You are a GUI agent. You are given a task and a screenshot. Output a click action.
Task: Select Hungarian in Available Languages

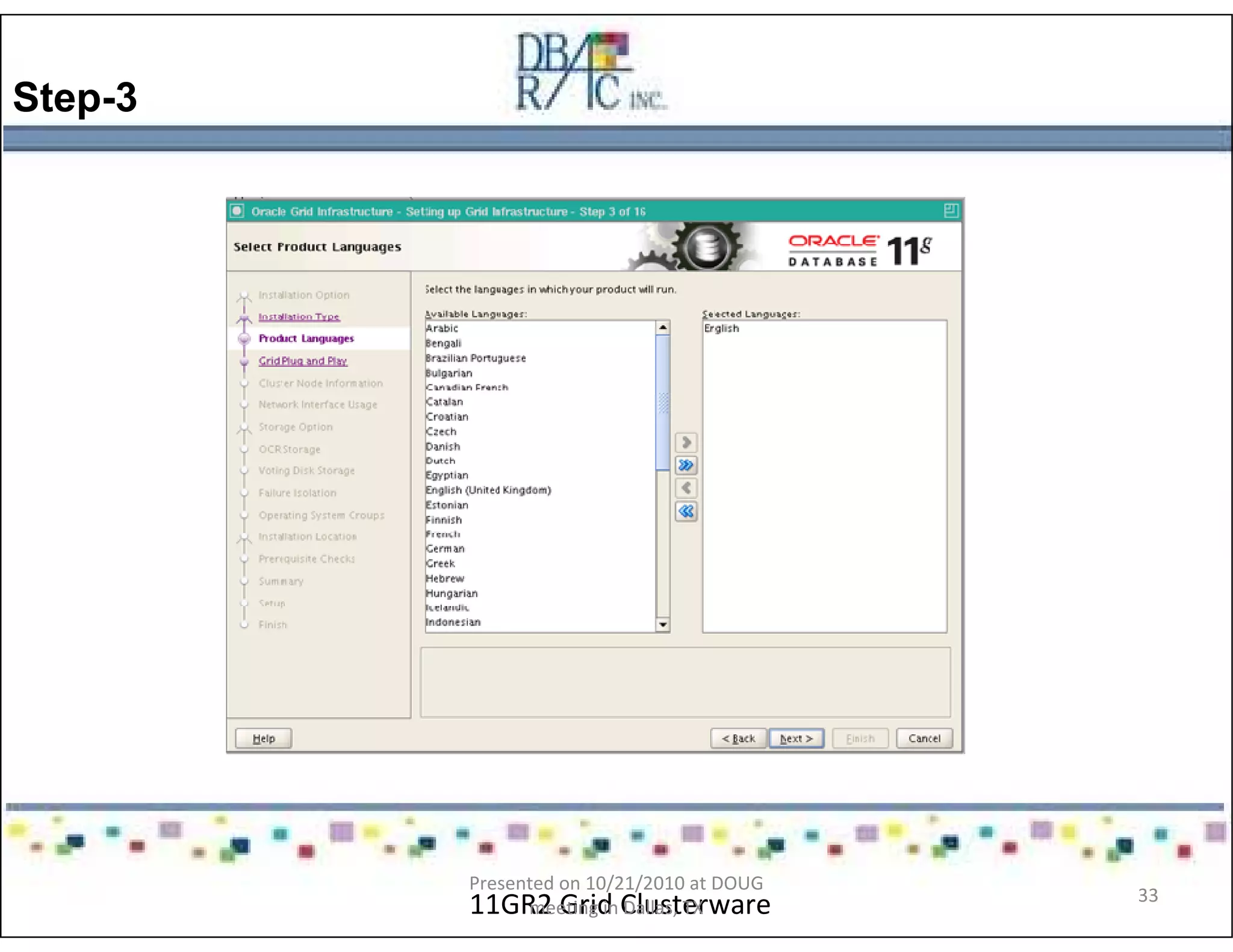click(x=540, y=593)
